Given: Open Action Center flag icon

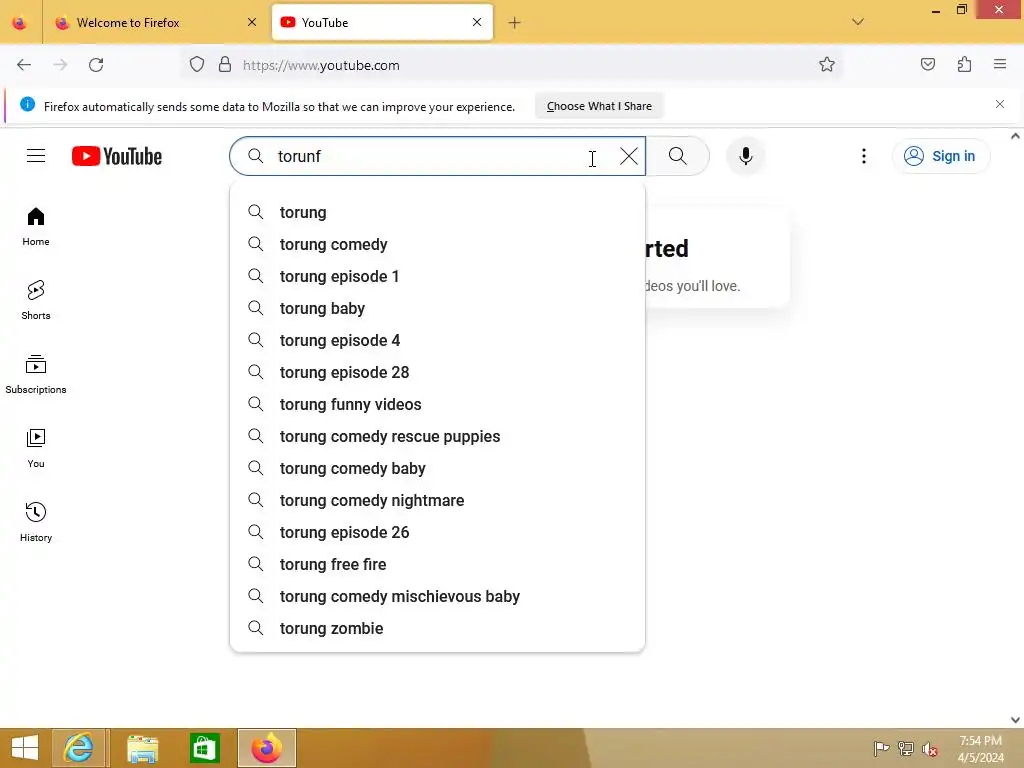Looking at the screenshot, I should pos(881,748).
